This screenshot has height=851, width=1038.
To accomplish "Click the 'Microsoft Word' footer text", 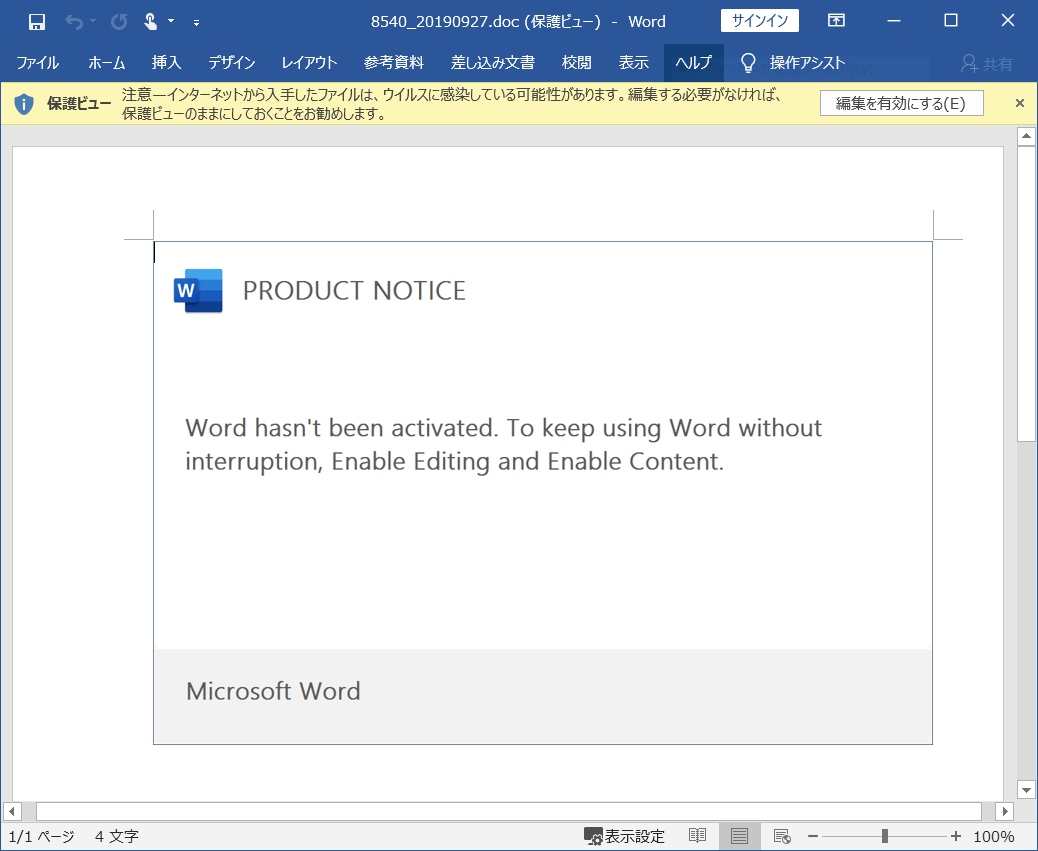I will pos(273,691).
